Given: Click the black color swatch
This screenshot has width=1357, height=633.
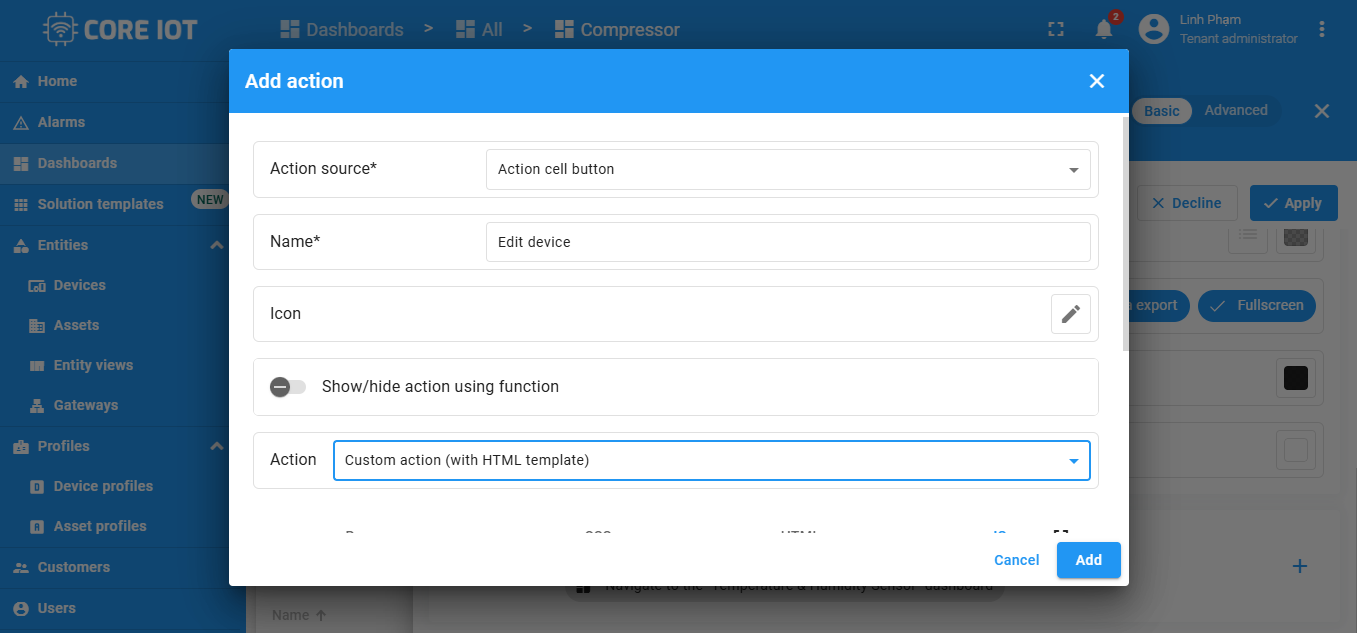Looking at the screenshot, I should pyautogui.click(x=1295, y=378).
